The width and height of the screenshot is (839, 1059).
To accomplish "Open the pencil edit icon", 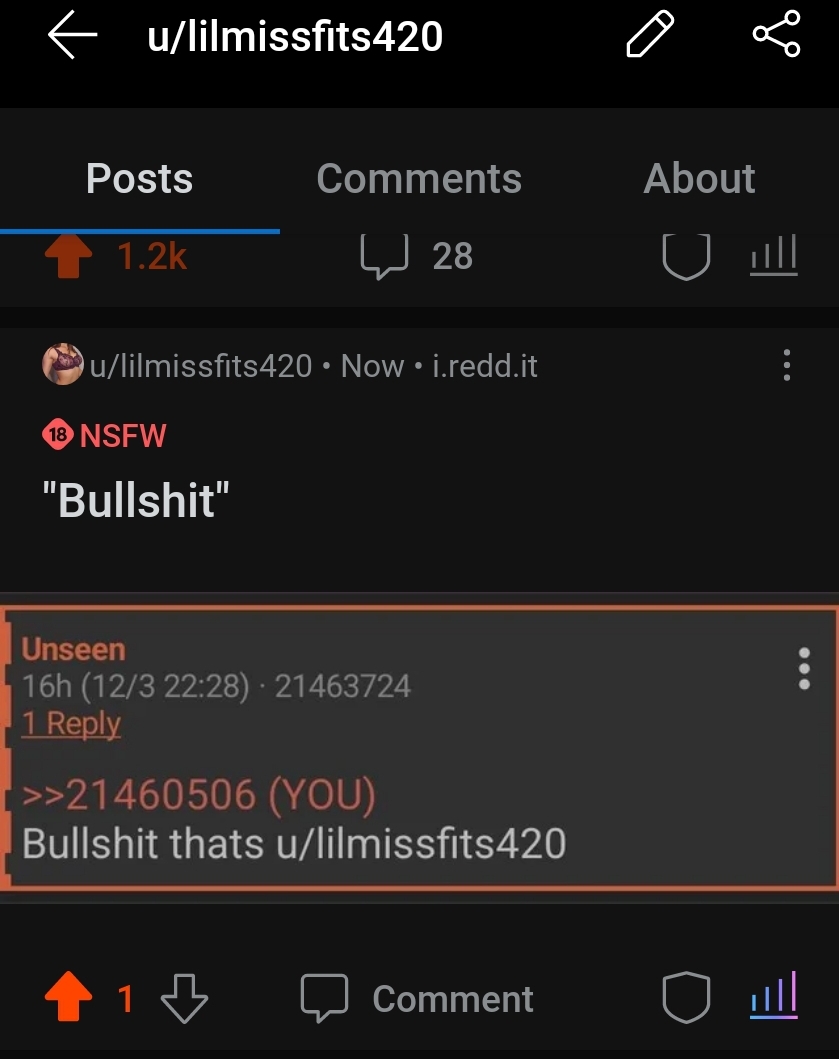I will pos(650,34).
